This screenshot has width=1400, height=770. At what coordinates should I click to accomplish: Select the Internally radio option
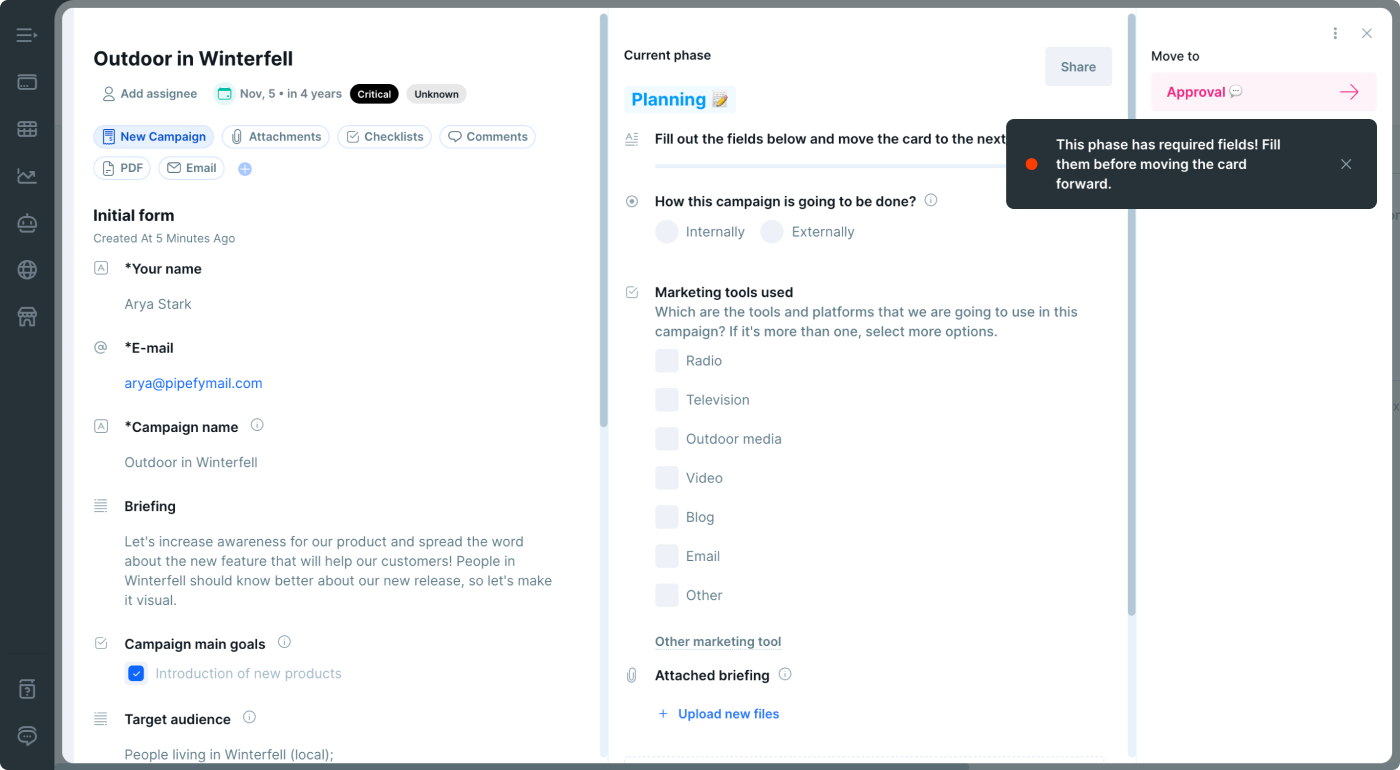[x=667, y=231]
